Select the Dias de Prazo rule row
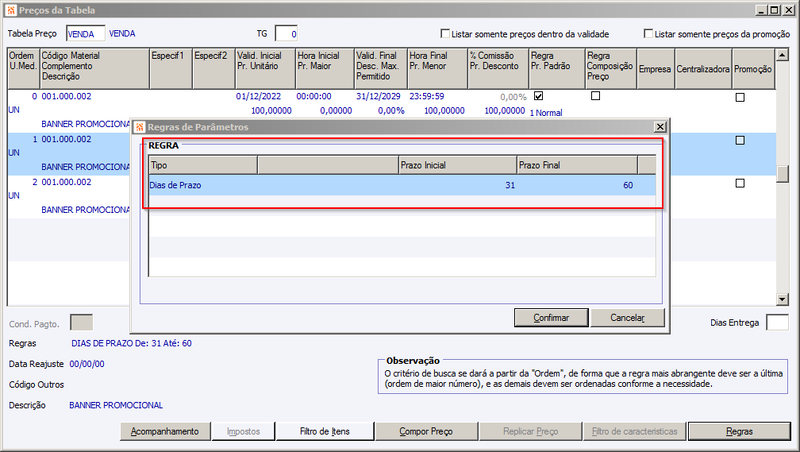Image resolution: width=800 pixels, height=452 pixels. (x=402, y=185)
